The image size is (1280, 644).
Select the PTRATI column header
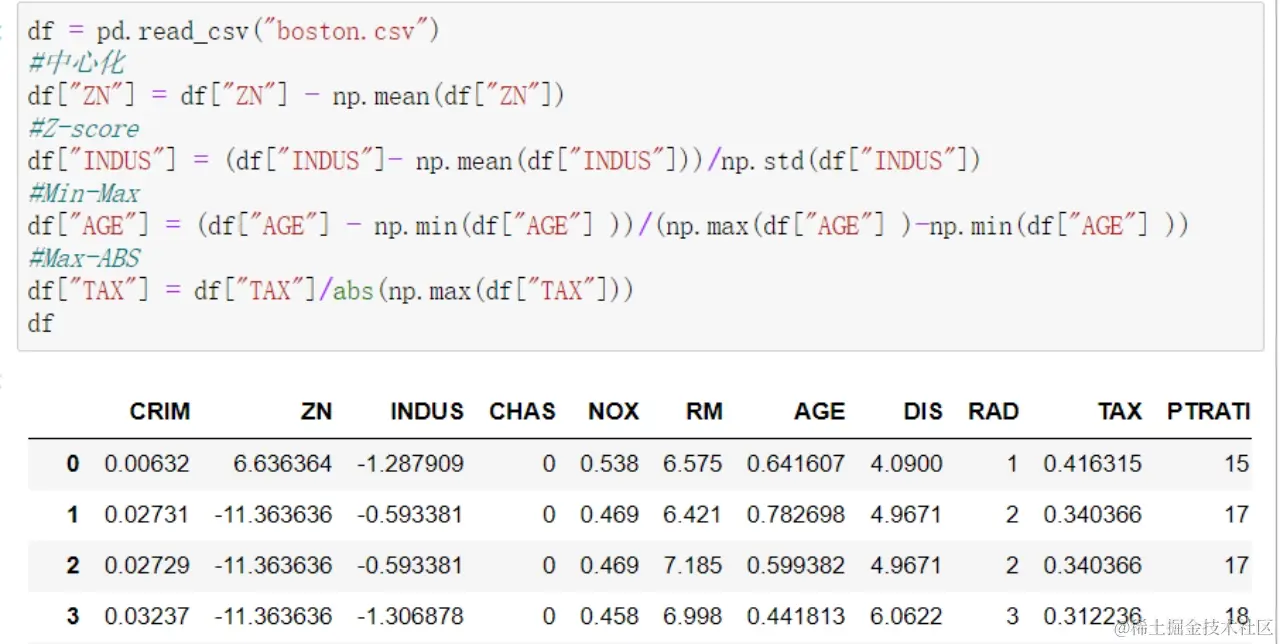(1208, 411)
